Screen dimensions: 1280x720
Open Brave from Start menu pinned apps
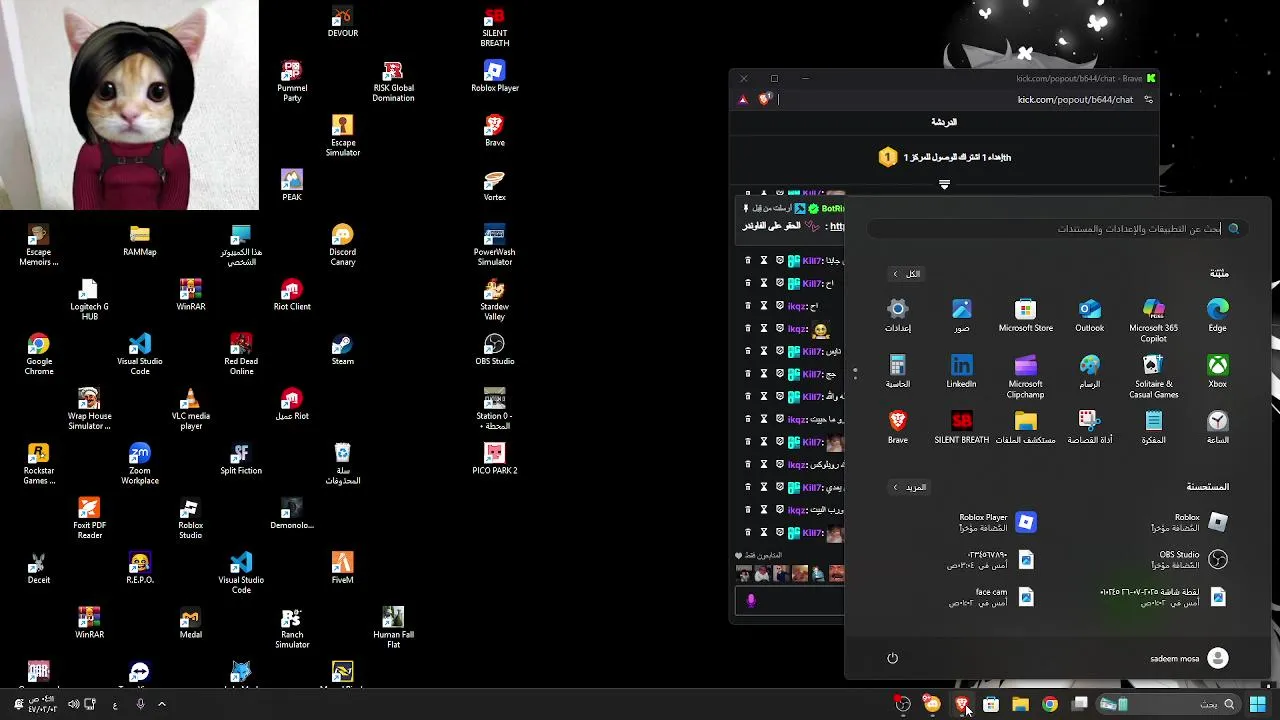pos(897,428)
